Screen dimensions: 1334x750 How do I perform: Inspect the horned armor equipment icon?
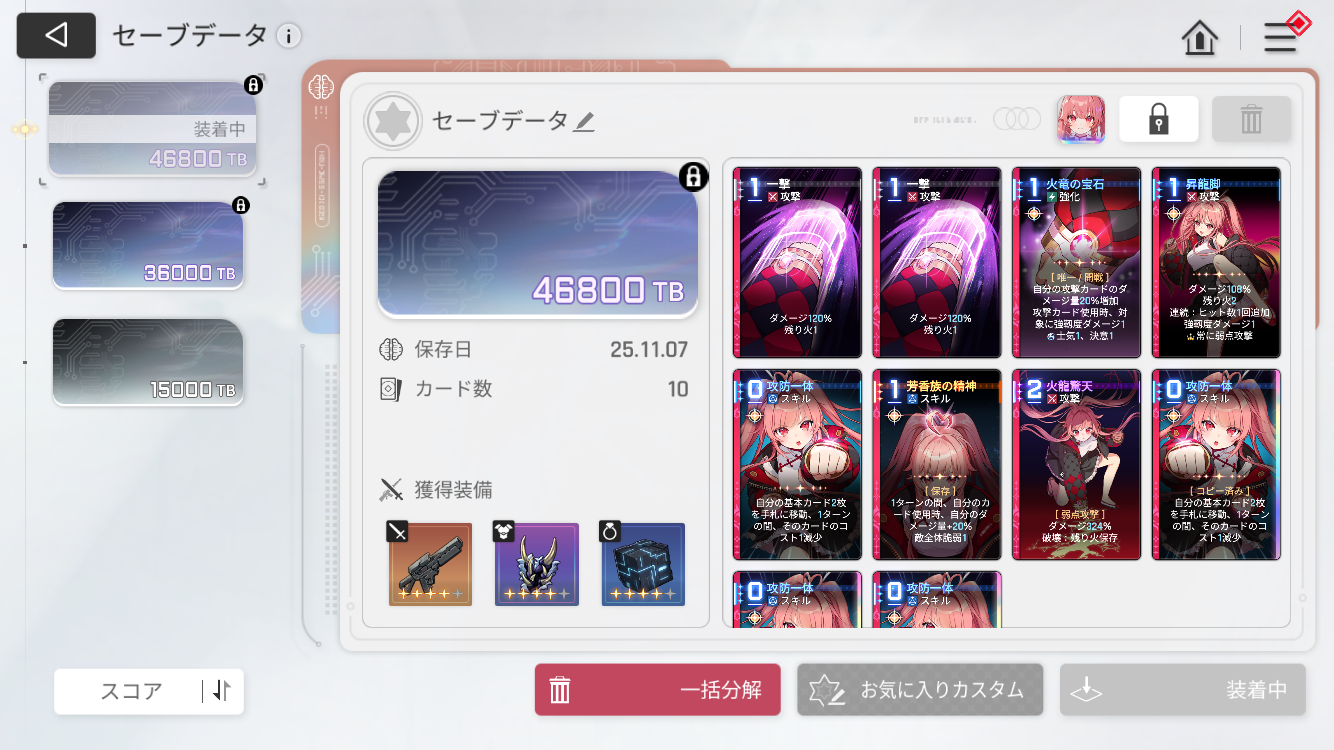pos(537,564)
